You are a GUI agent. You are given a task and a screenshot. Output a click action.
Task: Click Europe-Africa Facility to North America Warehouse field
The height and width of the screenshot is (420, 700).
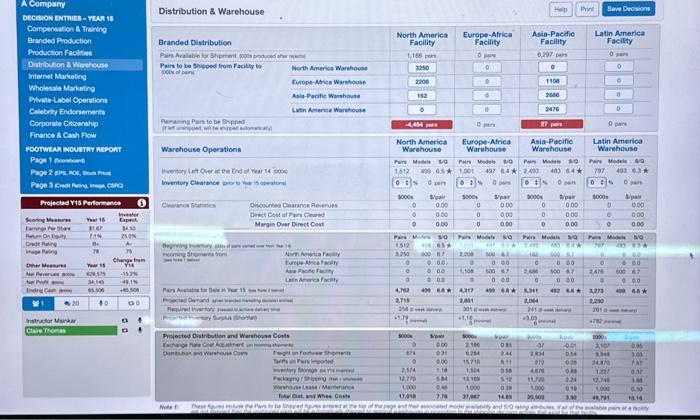click(487, 67)
